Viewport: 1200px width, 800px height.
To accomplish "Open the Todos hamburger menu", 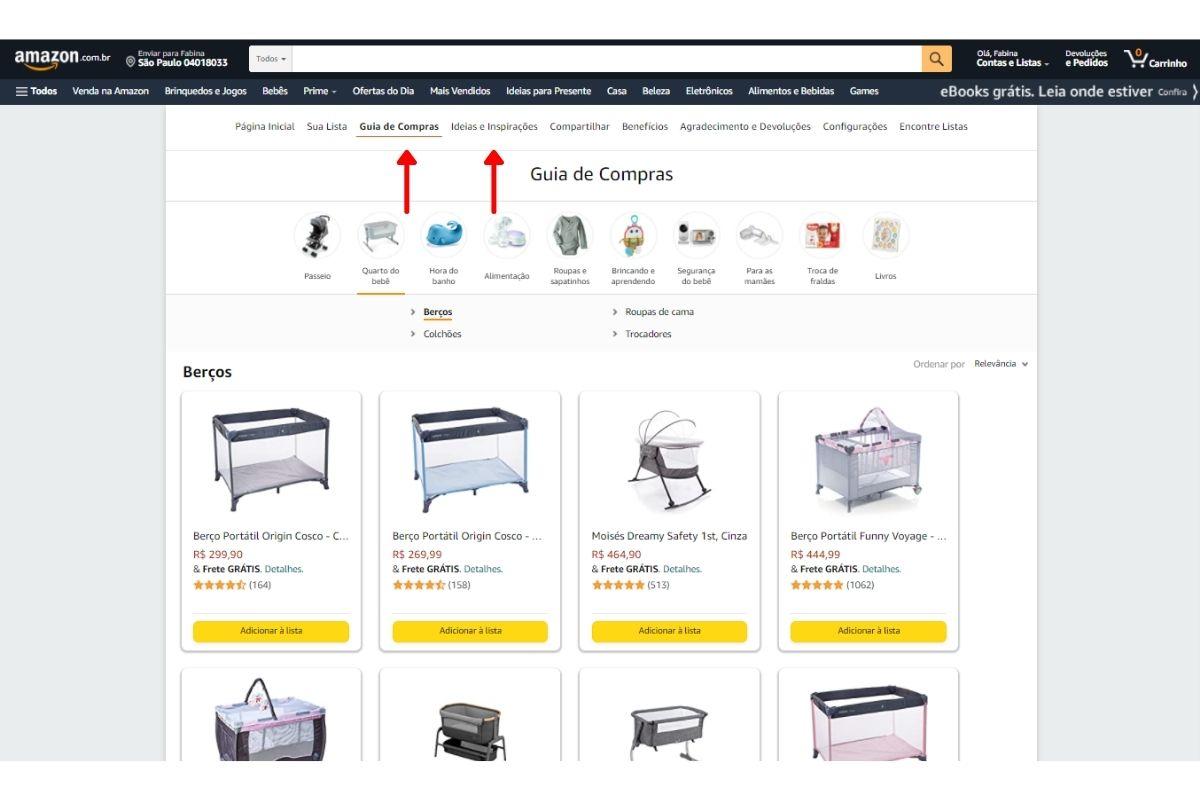I will point(37,91).
